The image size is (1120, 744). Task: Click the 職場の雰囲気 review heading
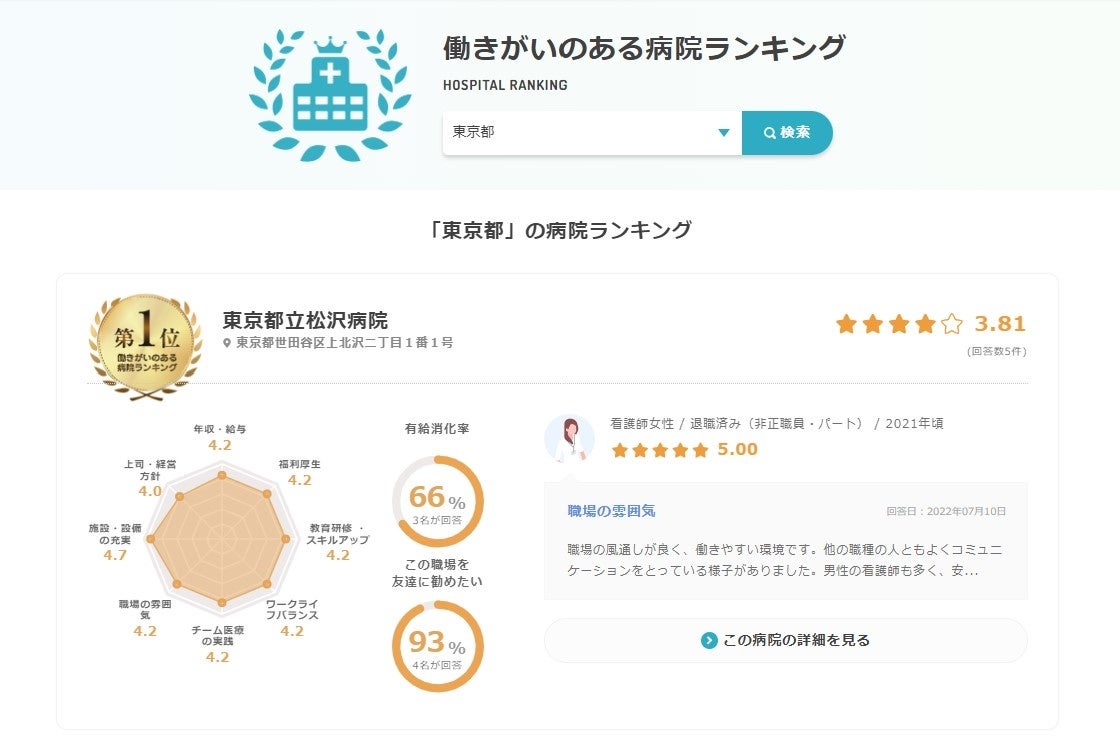pyautogui.click(x=611, y=511)
